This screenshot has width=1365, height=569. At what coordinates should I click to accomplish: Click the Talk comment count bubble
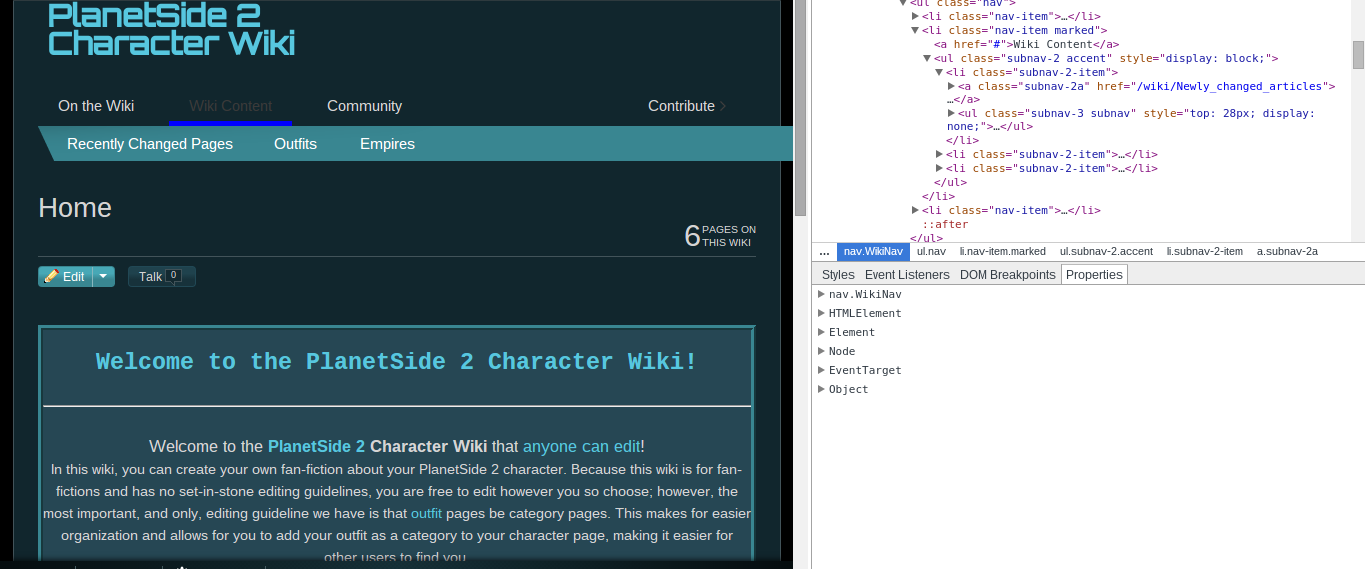click(x=173, y=275)
